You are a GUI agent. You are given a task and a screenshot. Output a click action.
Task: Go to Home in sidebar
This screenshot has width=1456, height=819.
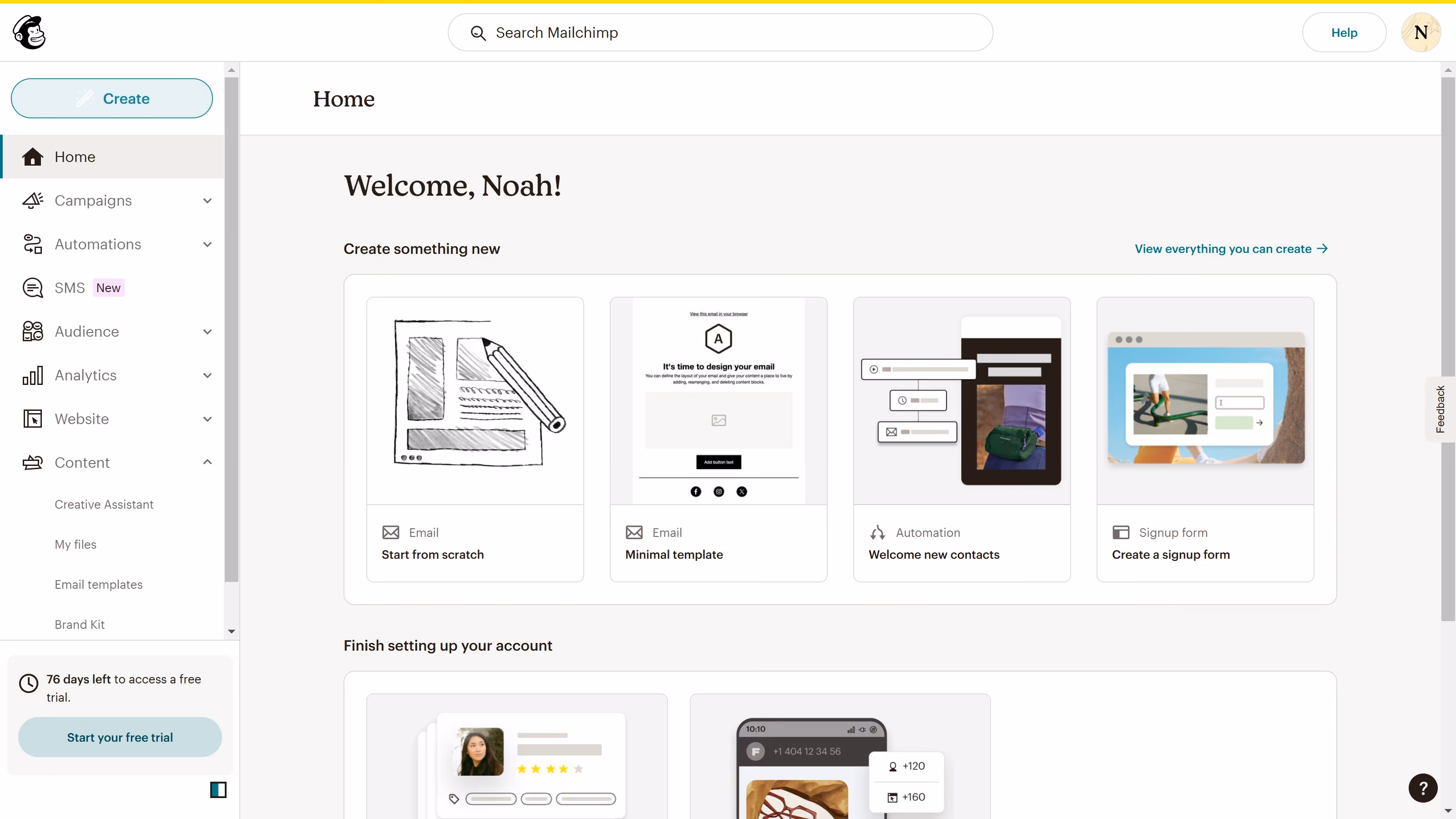point(113,157)
